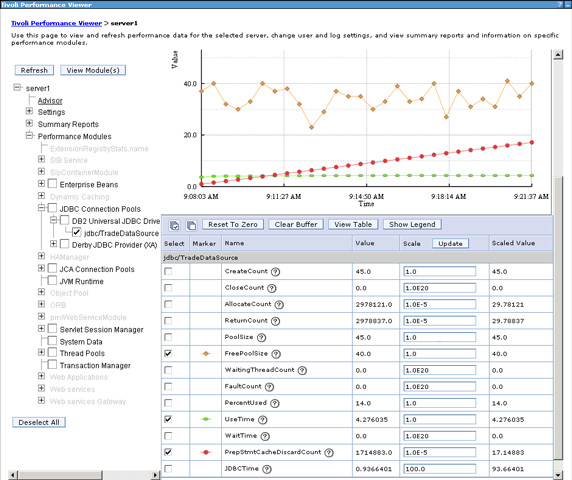Expand the Derby JDBC Provider (XA) node
Screen dimensions: 572x480
[53, 244]
